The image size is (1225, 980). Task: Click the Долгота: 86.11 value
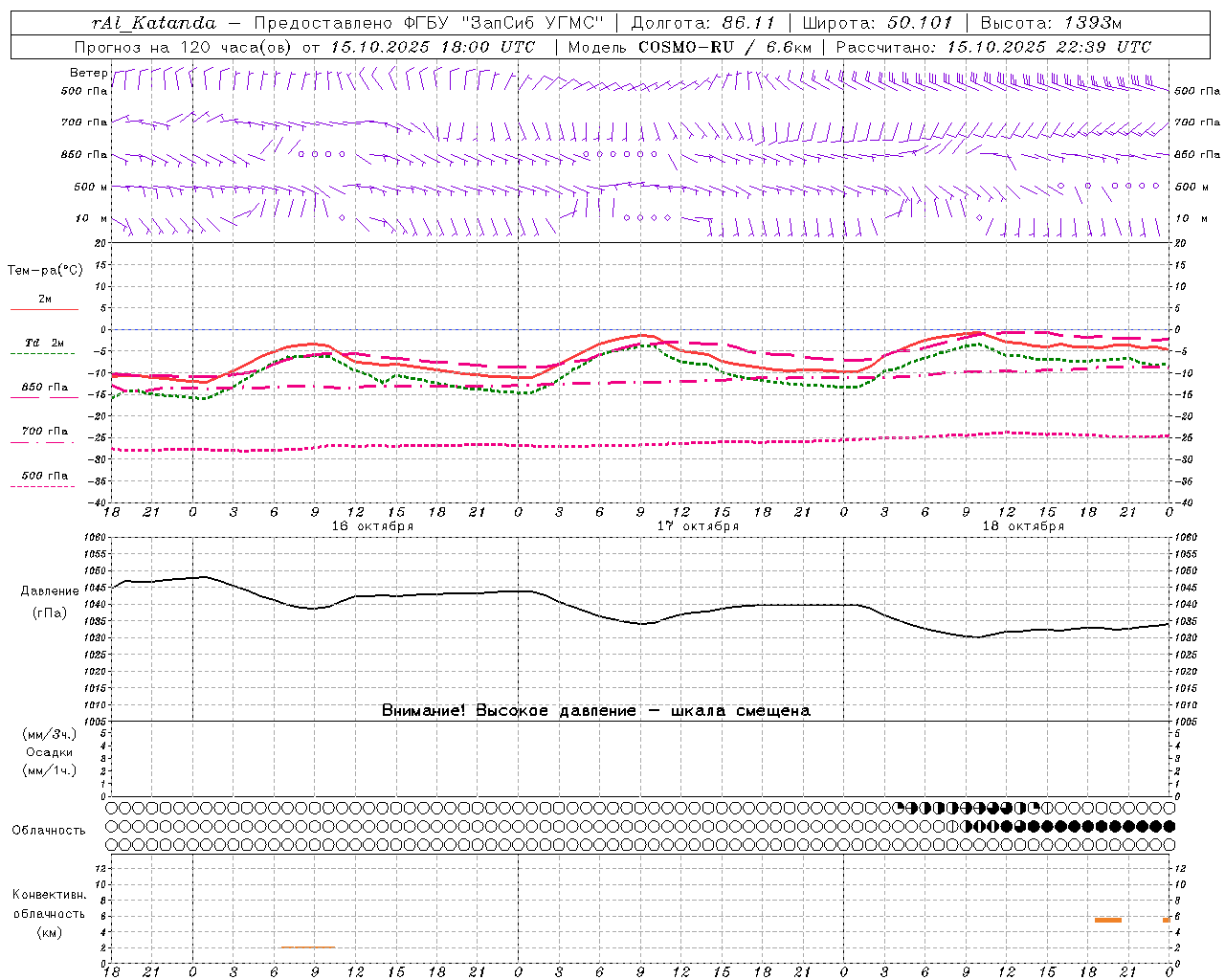point(702,23)
